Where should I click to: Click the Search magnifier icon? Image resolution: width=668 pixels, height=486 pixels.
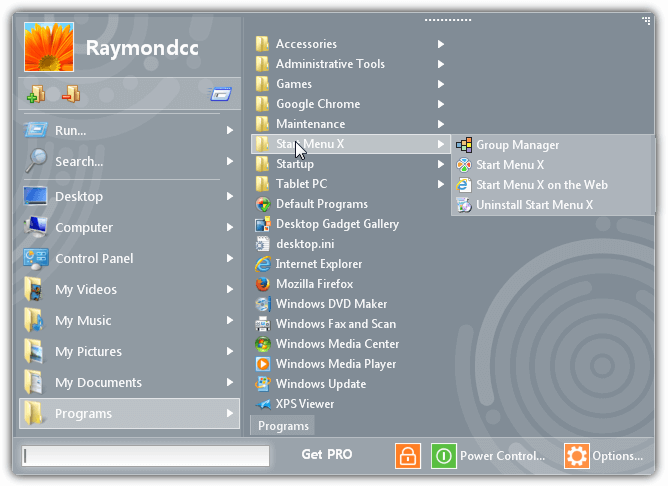36,161
